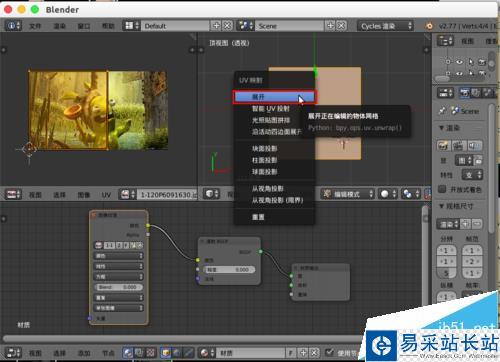
Task: Open the Cycles render engine dropdown
Action: click(386, 26)
